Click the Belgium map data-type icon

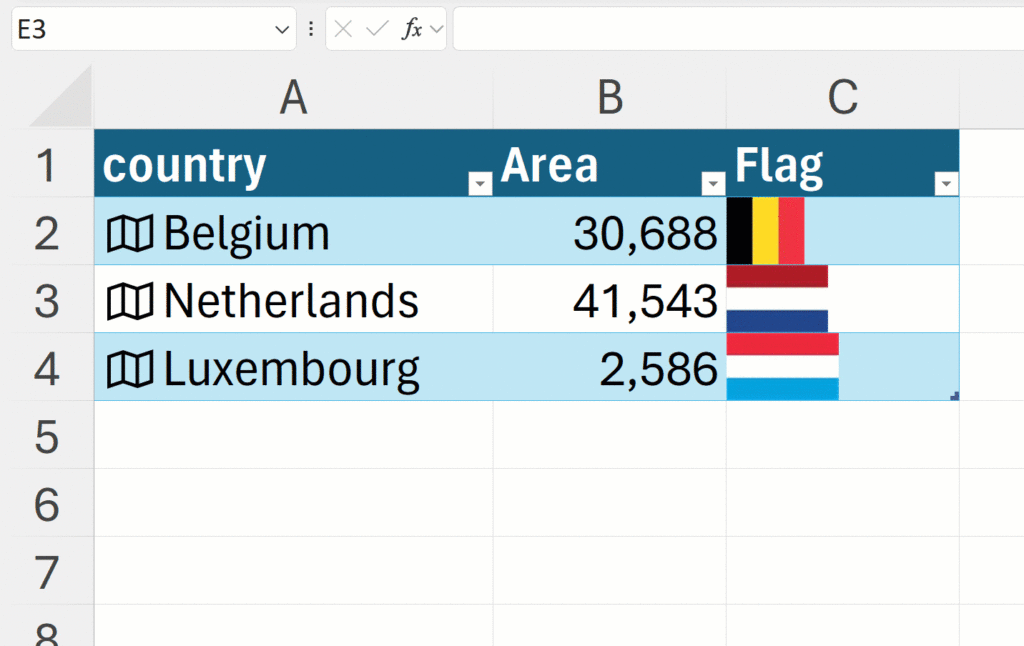(130, 233)
